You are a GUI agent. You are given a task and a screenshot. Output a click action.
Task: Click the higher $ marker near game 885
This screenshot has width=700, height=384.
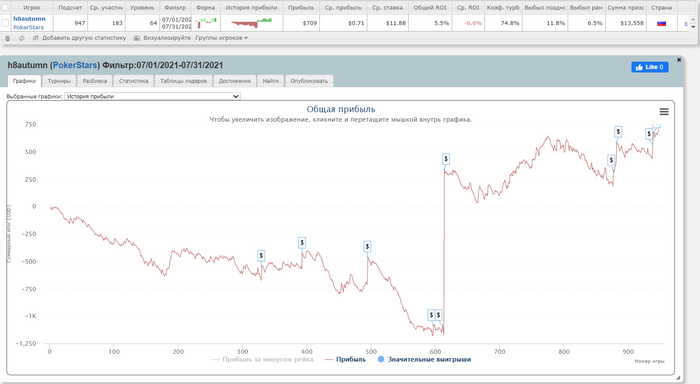tap(618, 132)
